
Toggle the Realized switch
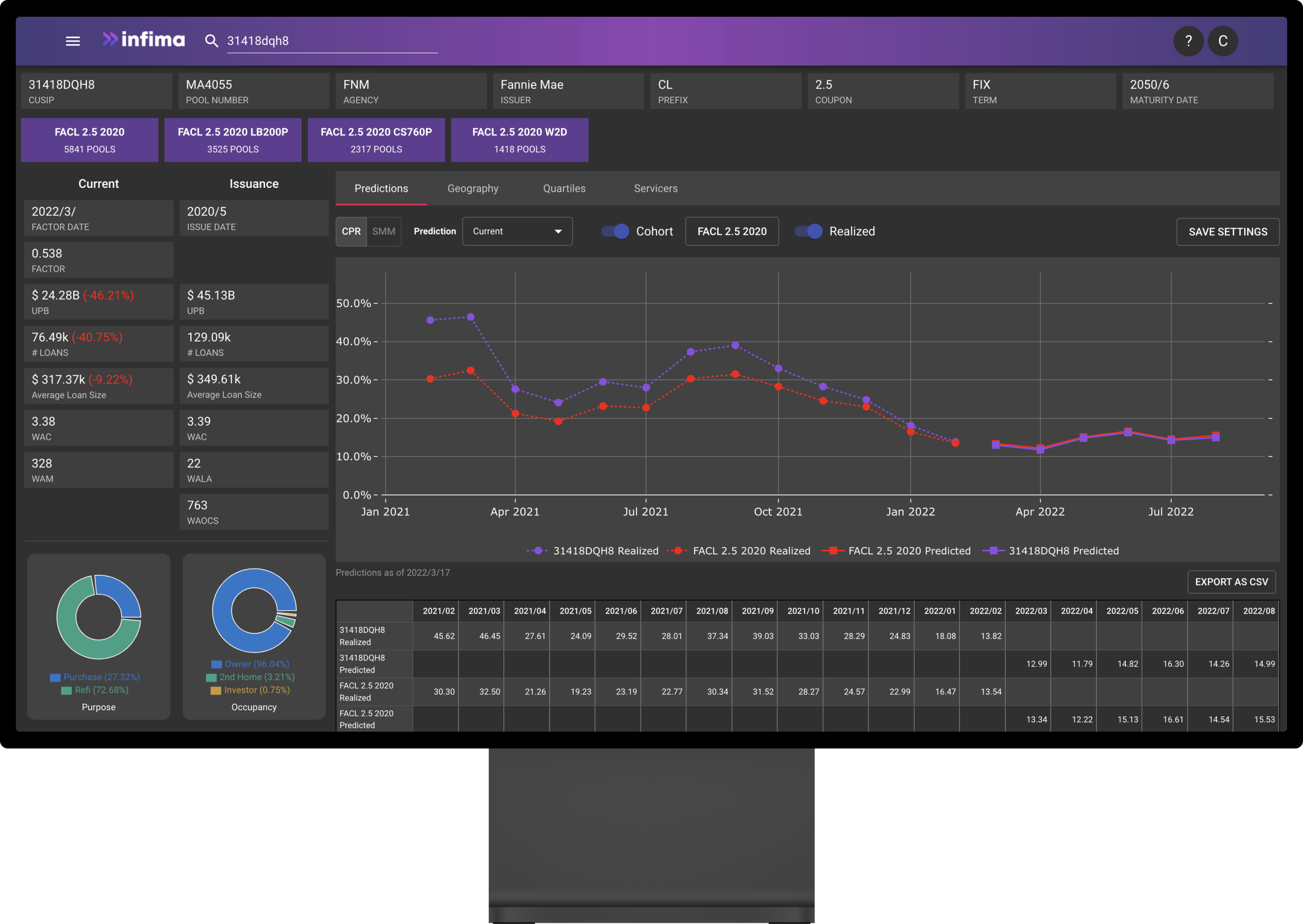808,232
